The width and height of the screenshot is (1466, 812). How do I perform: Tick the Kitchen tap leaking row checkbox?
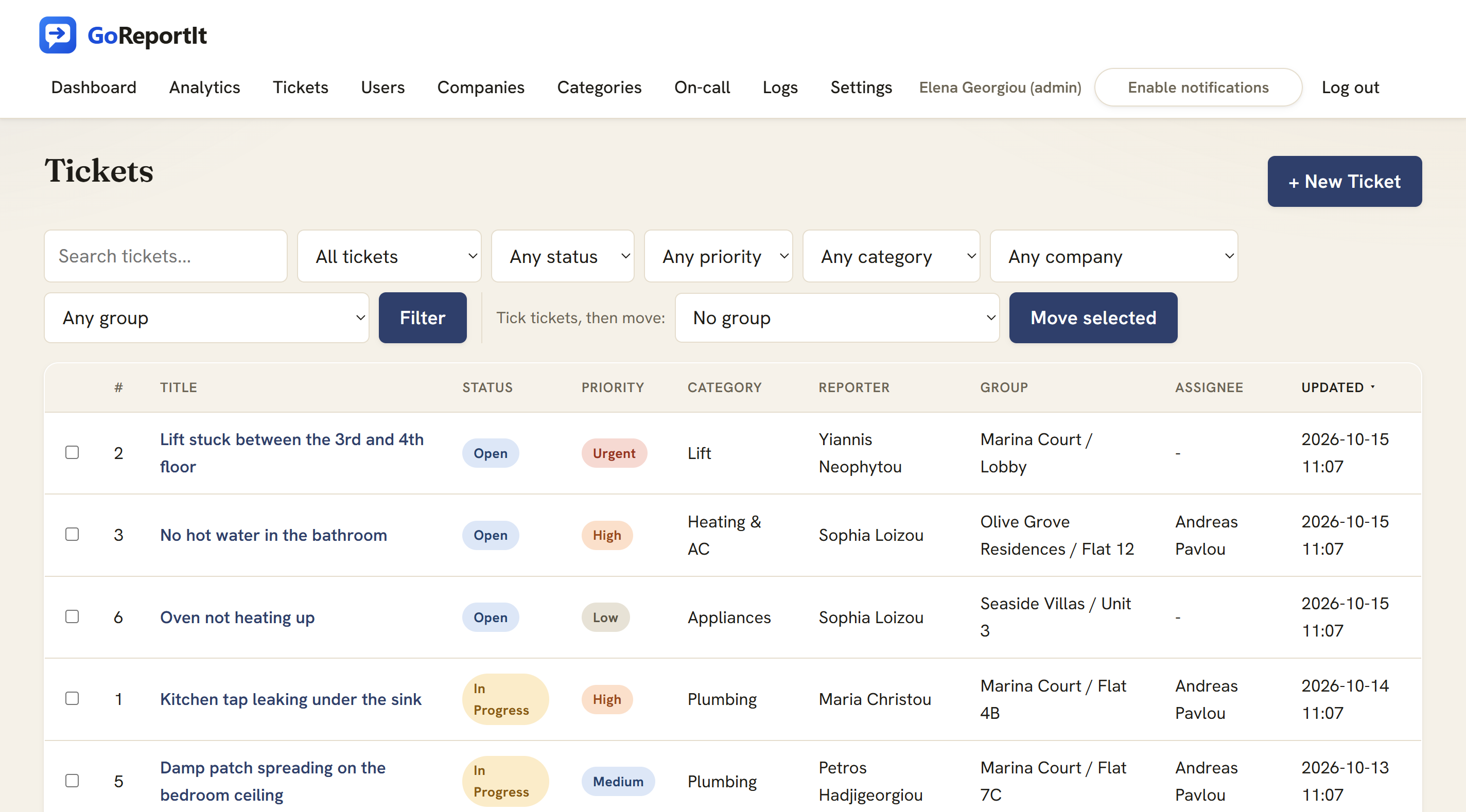[72, 699]
